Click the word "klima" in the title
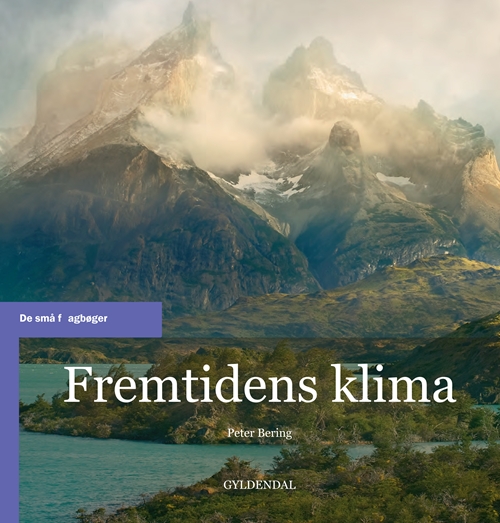Image resolution: width=500 pixels, height=523 pixels. click(x=394, y=385)
